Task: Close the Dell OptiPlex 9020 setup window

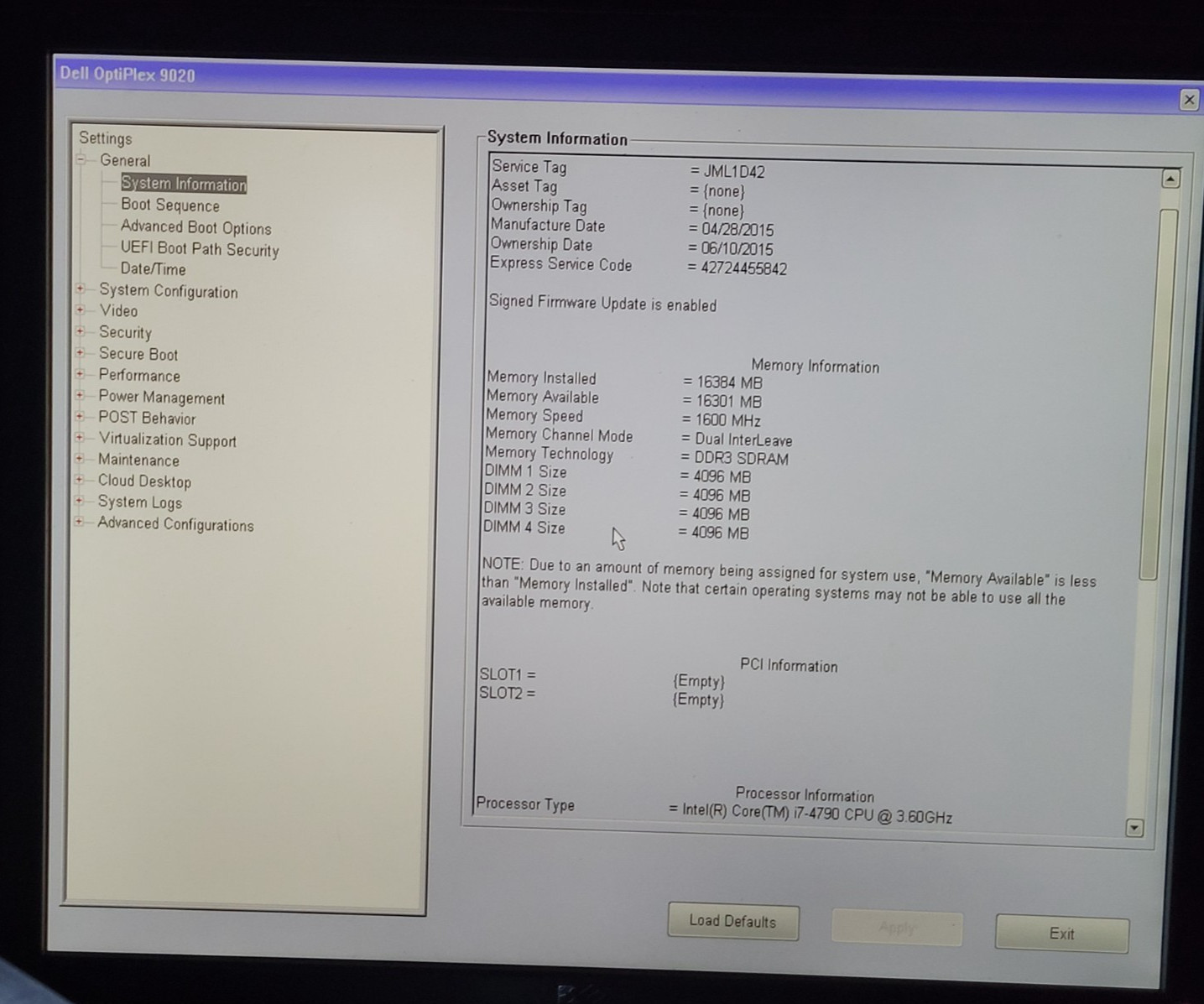Action: (x=1189, y=100)
